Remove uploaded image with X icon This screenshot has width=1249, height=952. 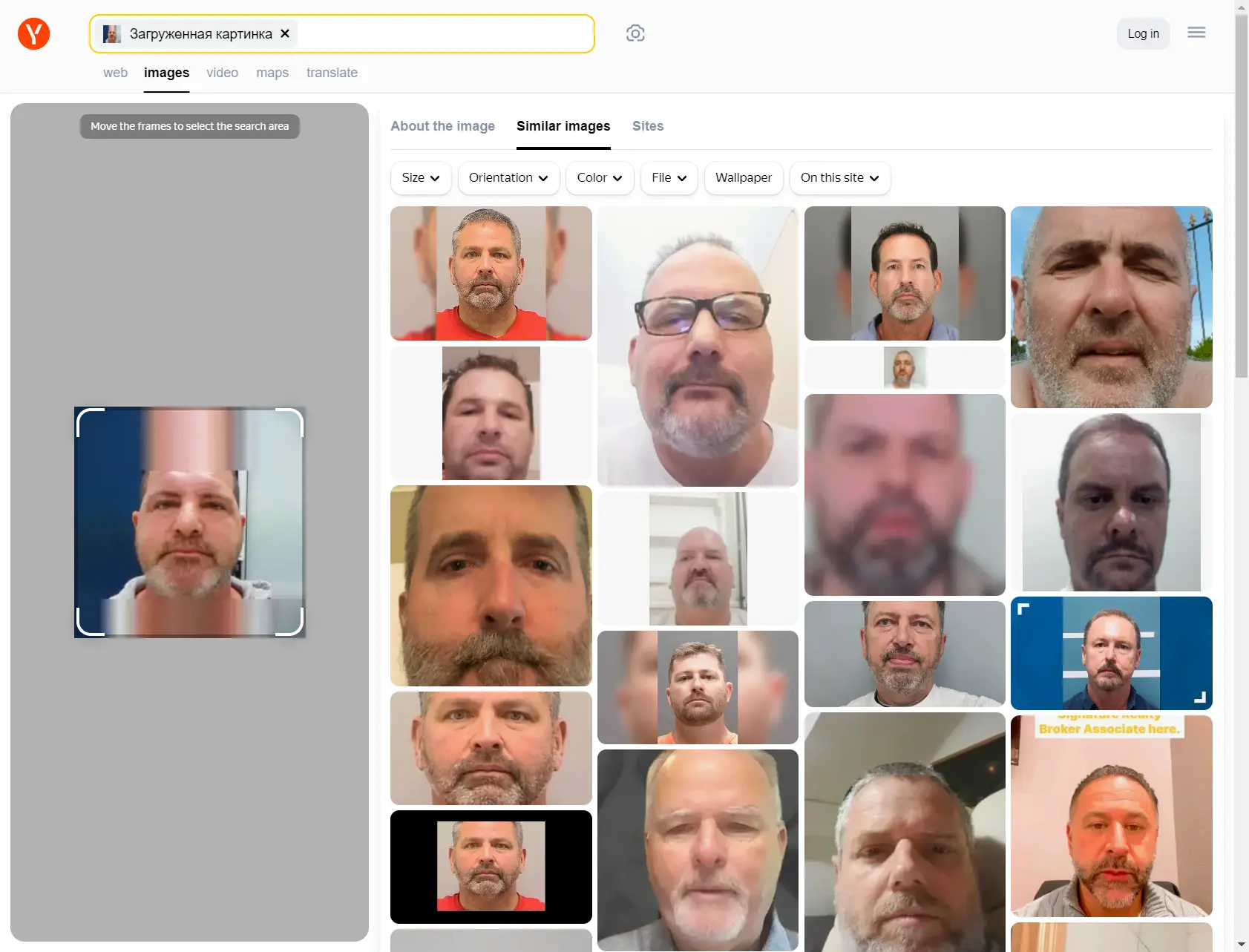click(285, 33)
